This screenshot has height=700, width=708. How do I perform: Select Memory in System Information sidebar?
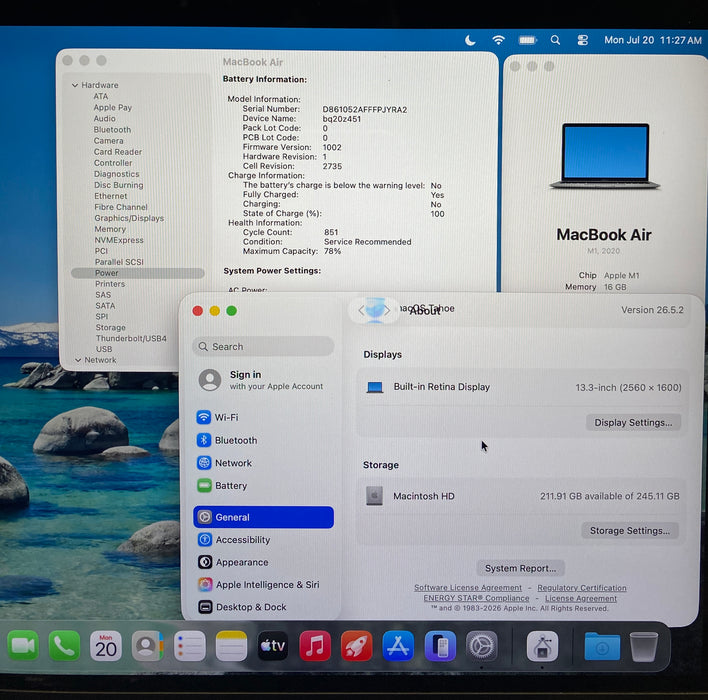110,229
